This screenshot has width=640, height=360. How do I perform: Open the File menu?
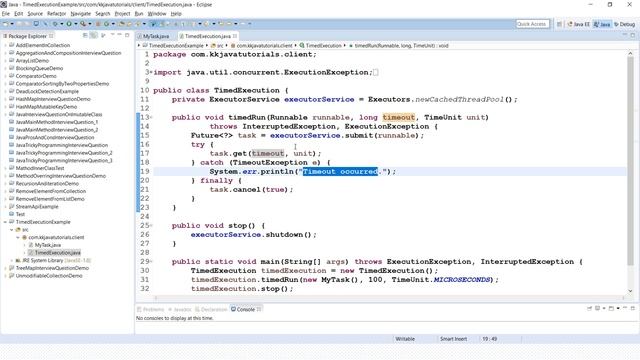(x=6, y=13)
